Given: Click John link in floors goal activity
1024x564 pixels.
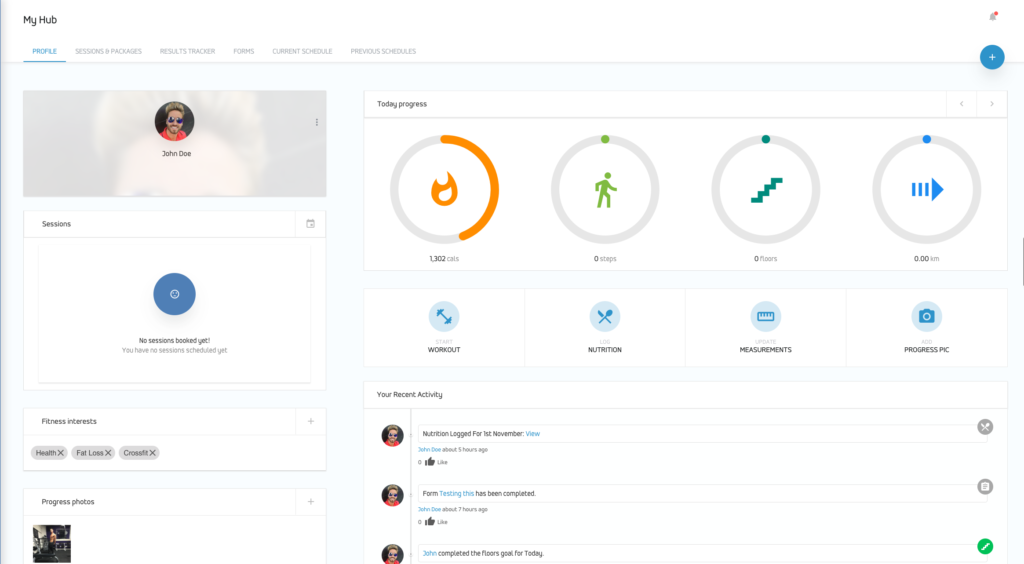Looking at the screenshot, I should pyautogui.click(x=429, y=553).
